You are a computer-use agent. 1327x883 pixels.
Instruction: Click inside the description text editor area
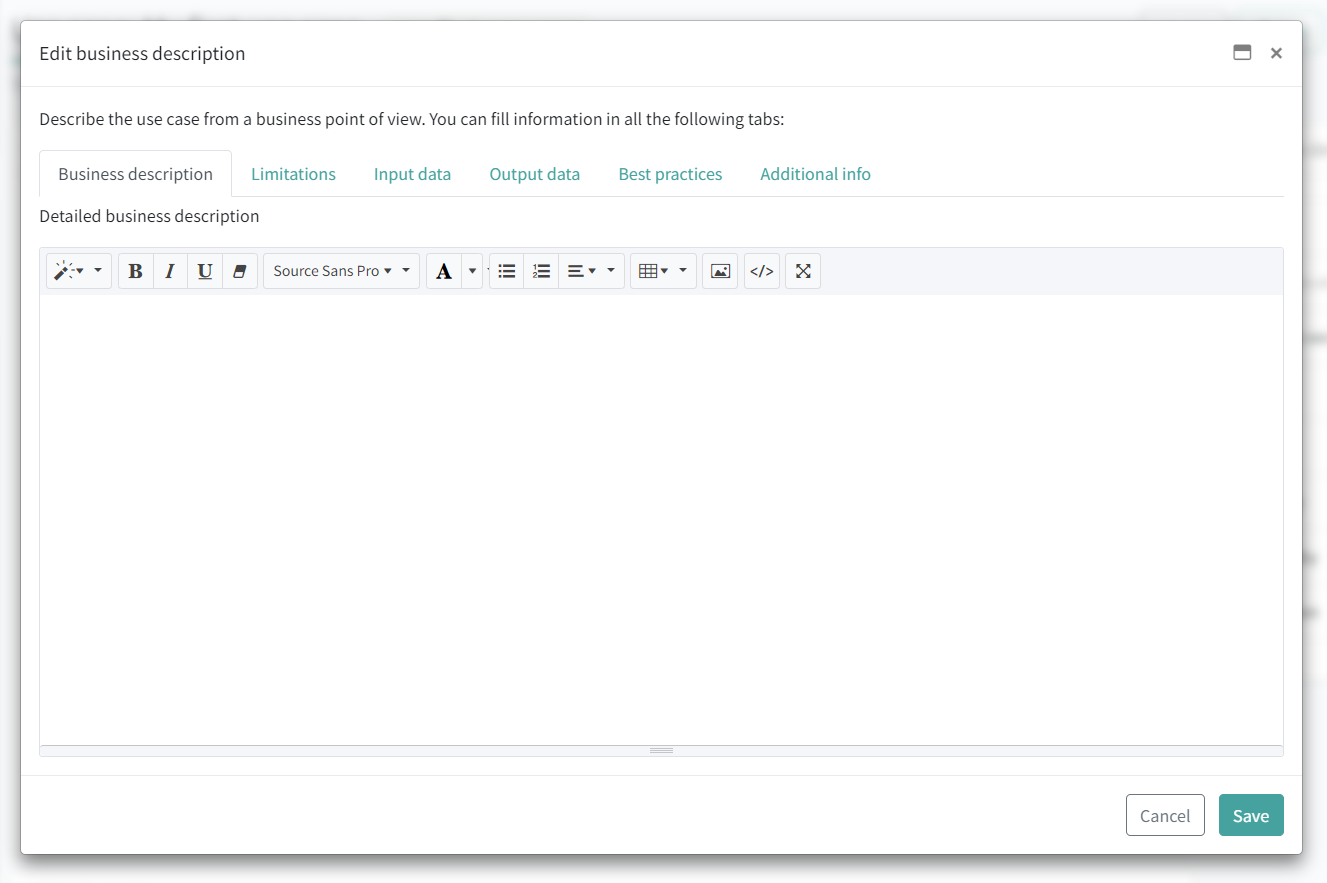click(661, 519)
